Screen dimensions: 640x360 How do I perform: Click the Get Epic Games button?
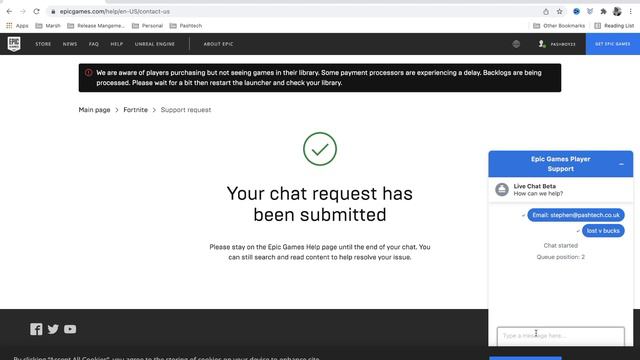613,44
